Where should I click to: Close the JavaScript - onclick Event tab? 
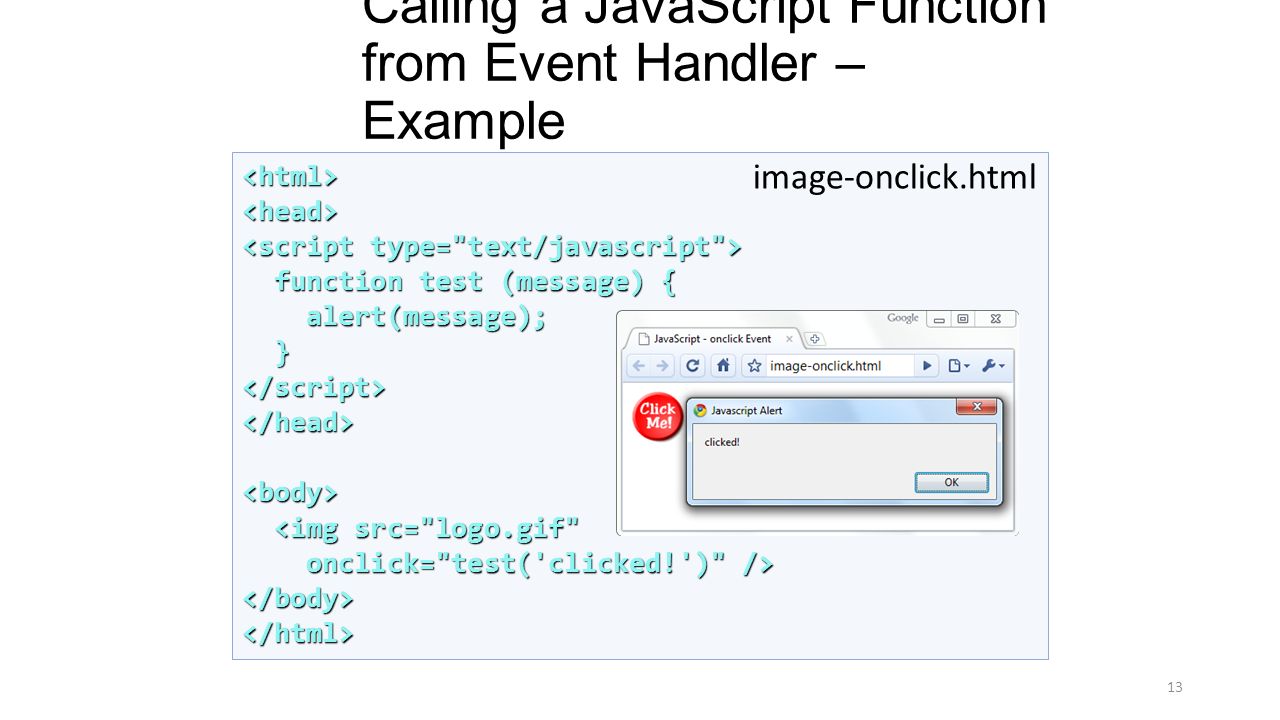point(789,339)
